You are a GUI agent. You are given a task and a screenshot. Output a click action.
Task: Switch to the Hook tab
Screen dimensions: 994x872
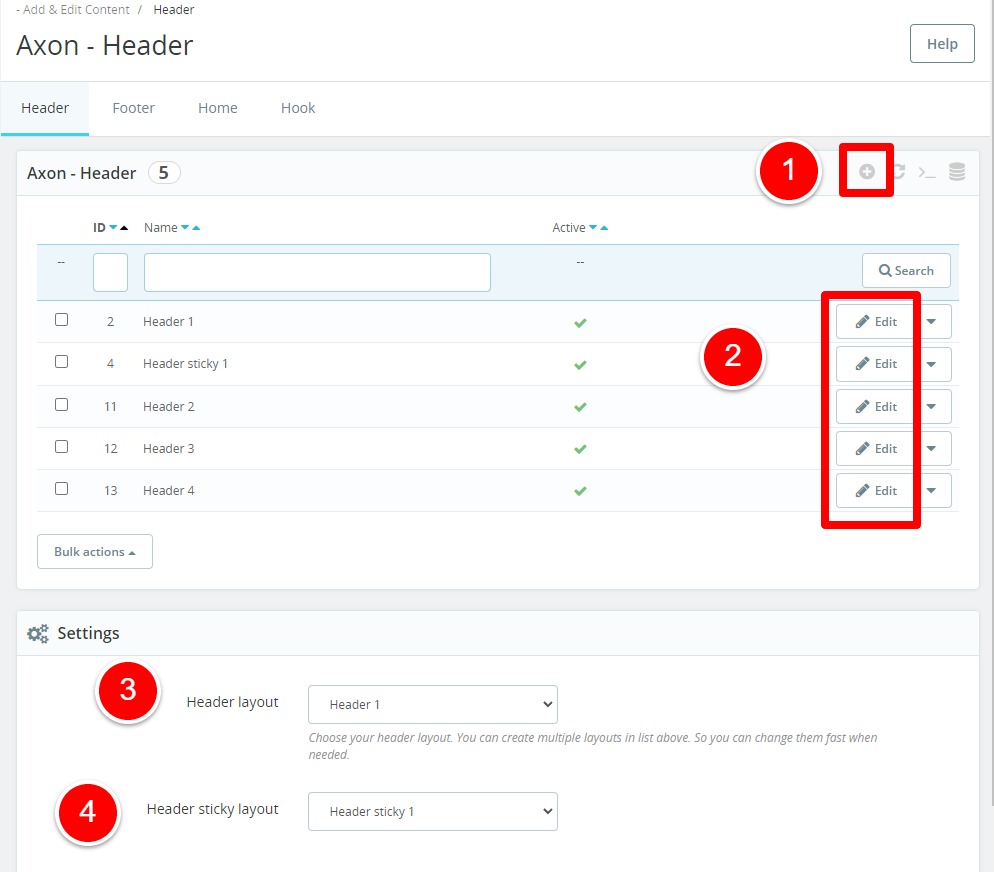[298, 108]
